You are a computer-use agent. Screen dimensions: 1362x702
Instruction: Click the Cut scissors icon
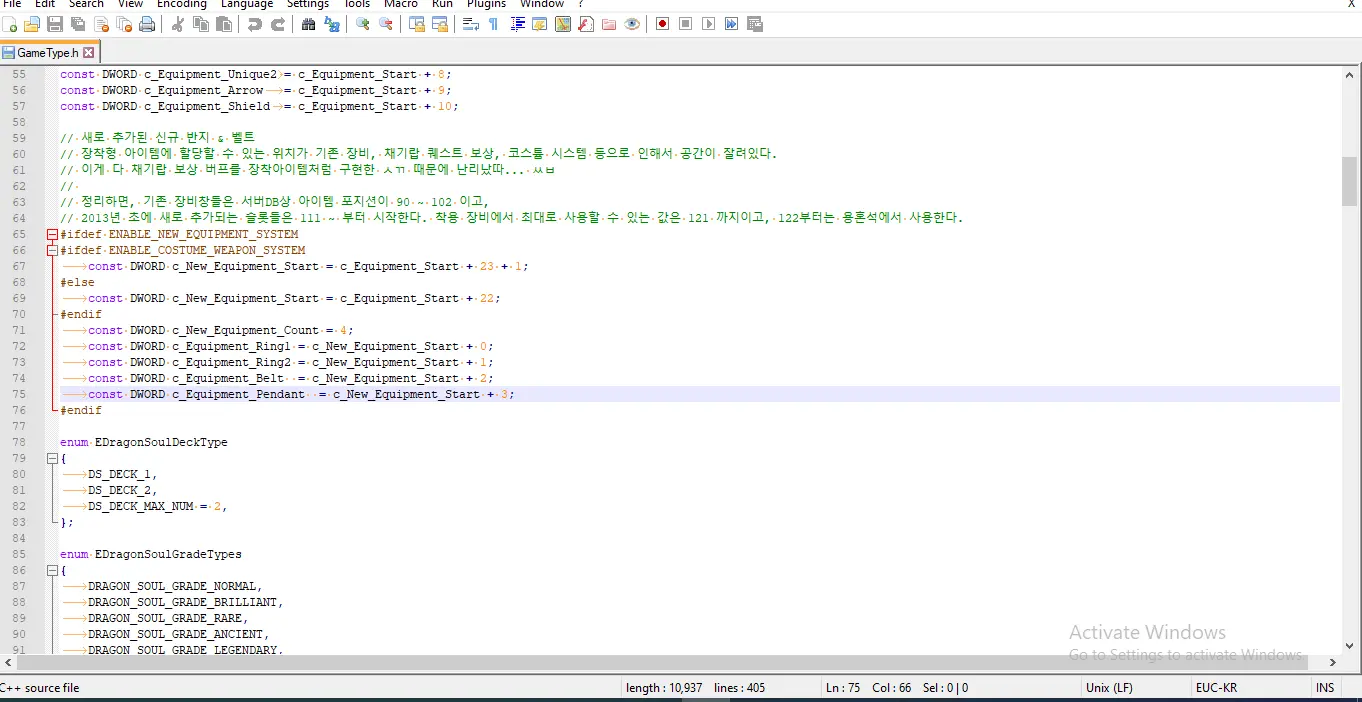[x=178, y=24]
